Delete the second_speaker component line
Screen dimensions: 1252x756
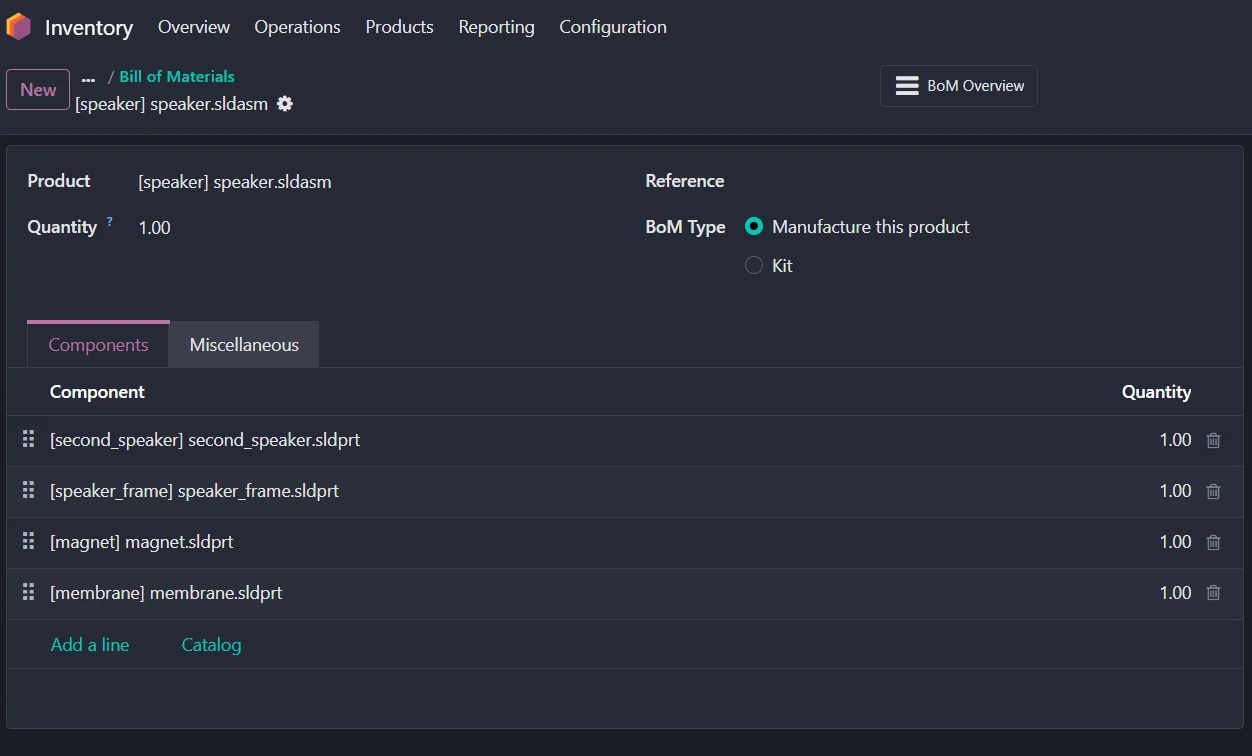(x=1213, y=440)
